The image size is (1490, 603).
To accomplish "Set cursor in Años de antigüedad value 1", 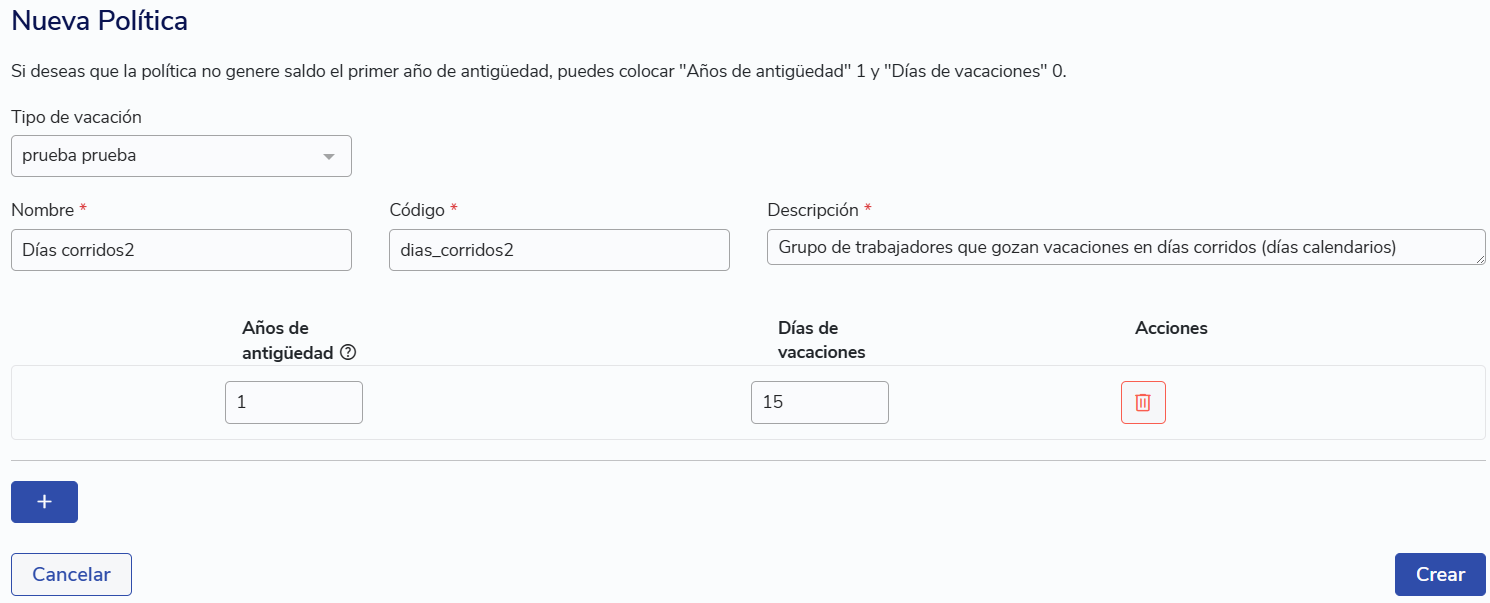I will [x=293, y=403].
